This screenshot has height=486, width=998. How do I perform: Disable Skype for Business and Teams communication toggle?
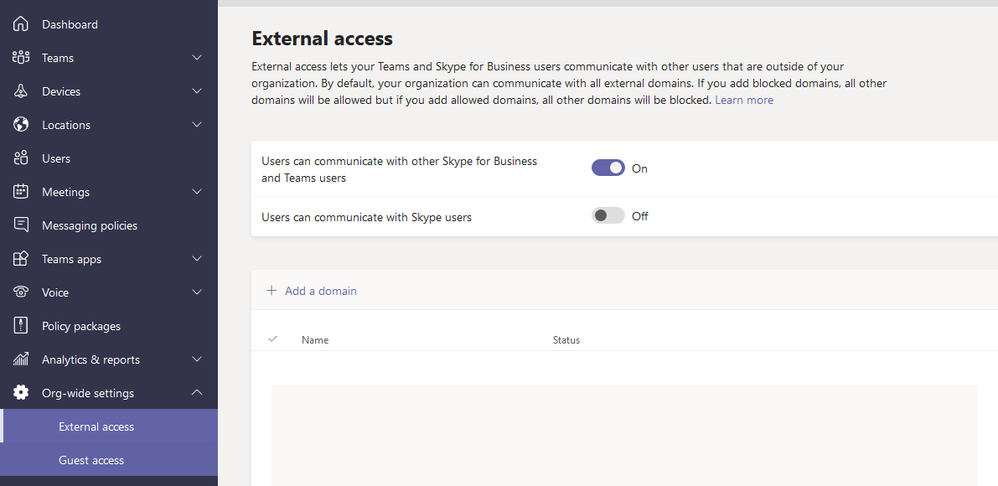608,168
